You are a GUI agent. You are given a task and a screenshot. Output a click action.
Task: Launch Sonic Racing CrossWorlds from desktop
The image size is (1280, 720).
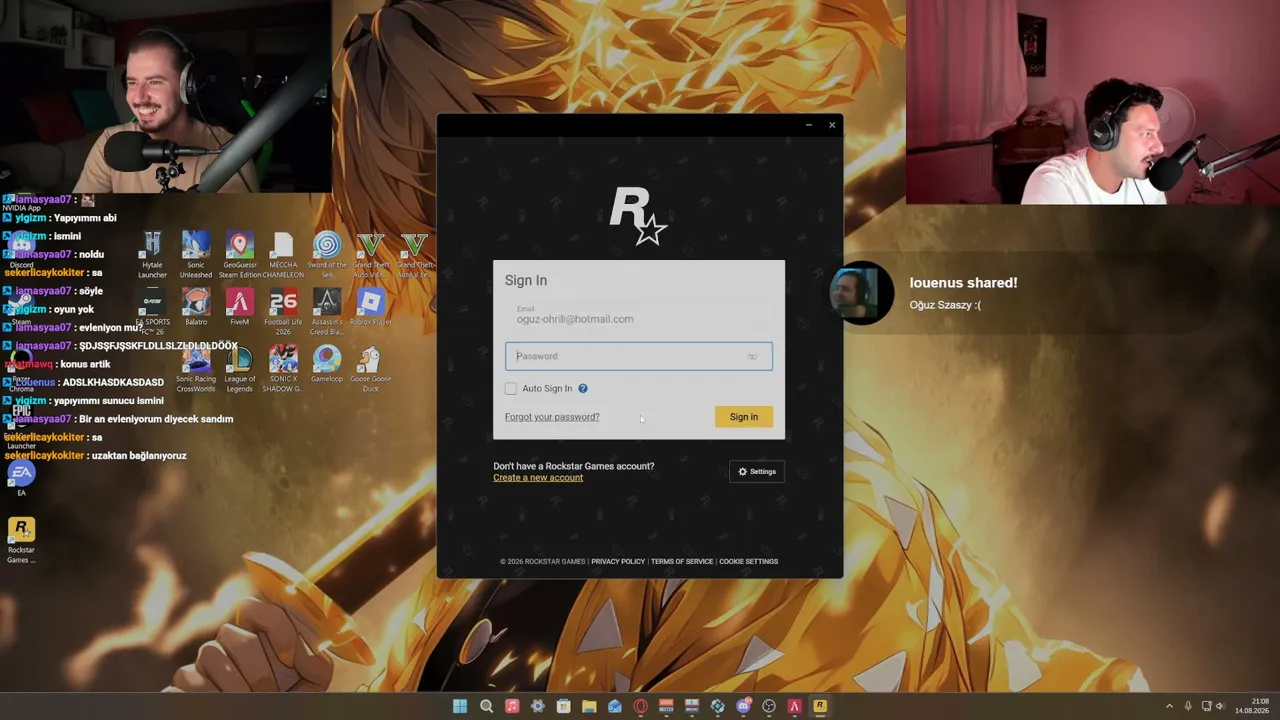pyautogui.click(x=196, y=367)
